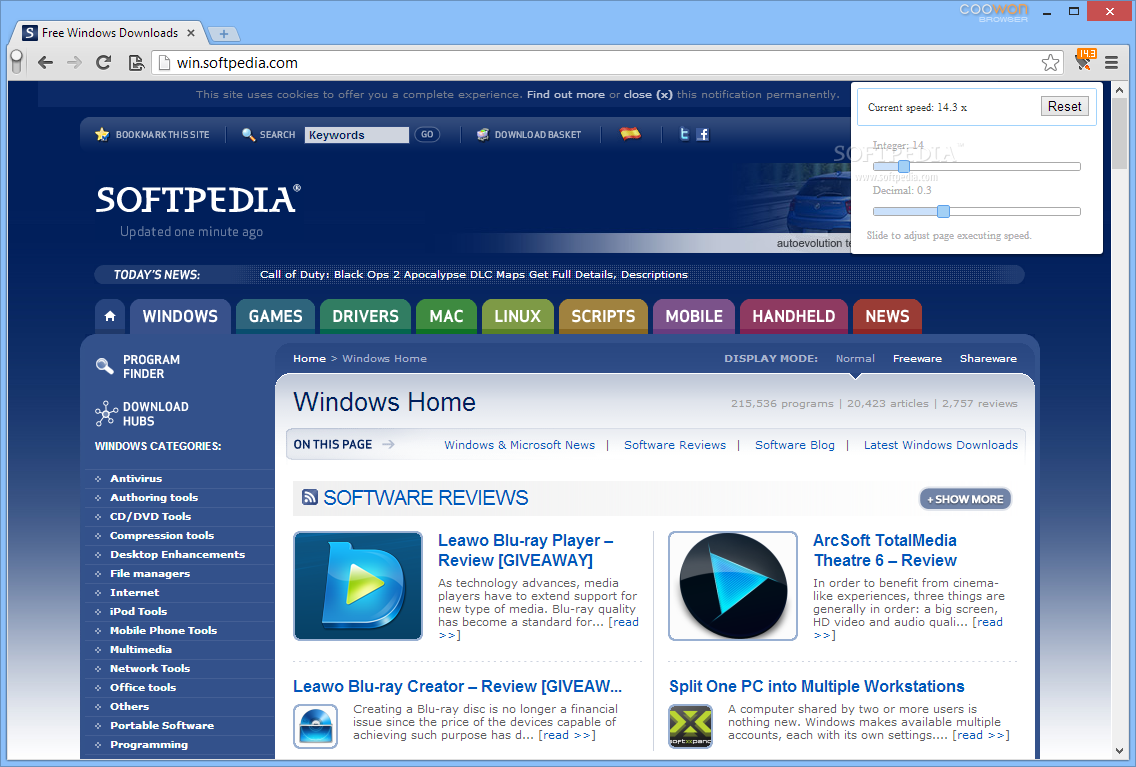Open the CD/DVD Tools category
The image size is (1136, 767).
pyautogui.click(x=151, y=516)
